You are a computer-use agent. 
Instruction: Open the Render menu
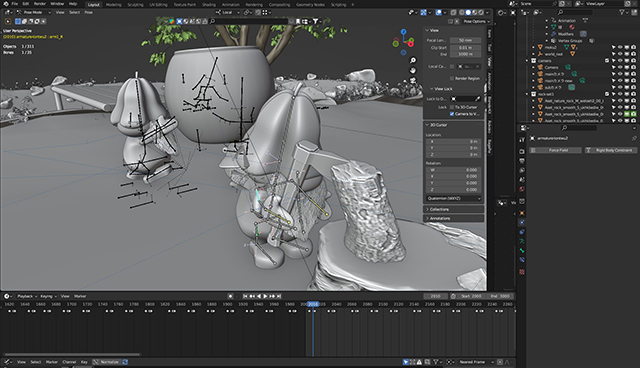point(40,4)
